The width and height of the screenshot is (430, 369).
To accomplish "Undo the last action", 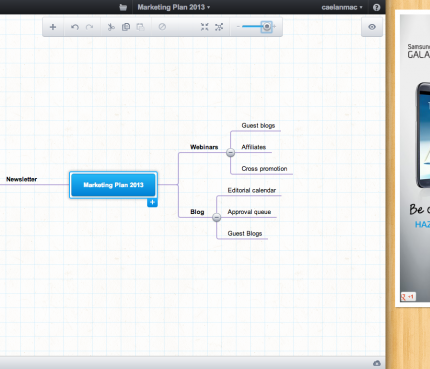I will (75, 27).
